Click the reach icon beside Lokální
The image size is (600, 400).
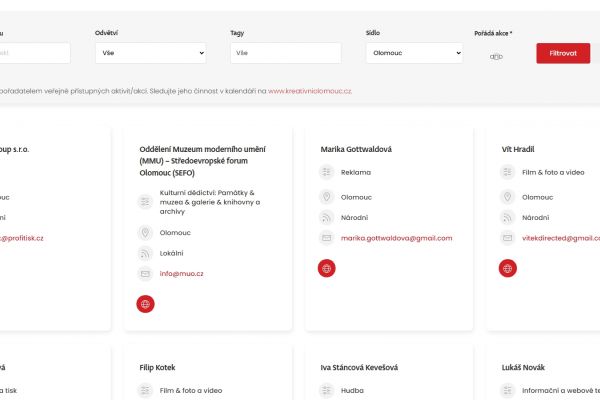point(146,253)
